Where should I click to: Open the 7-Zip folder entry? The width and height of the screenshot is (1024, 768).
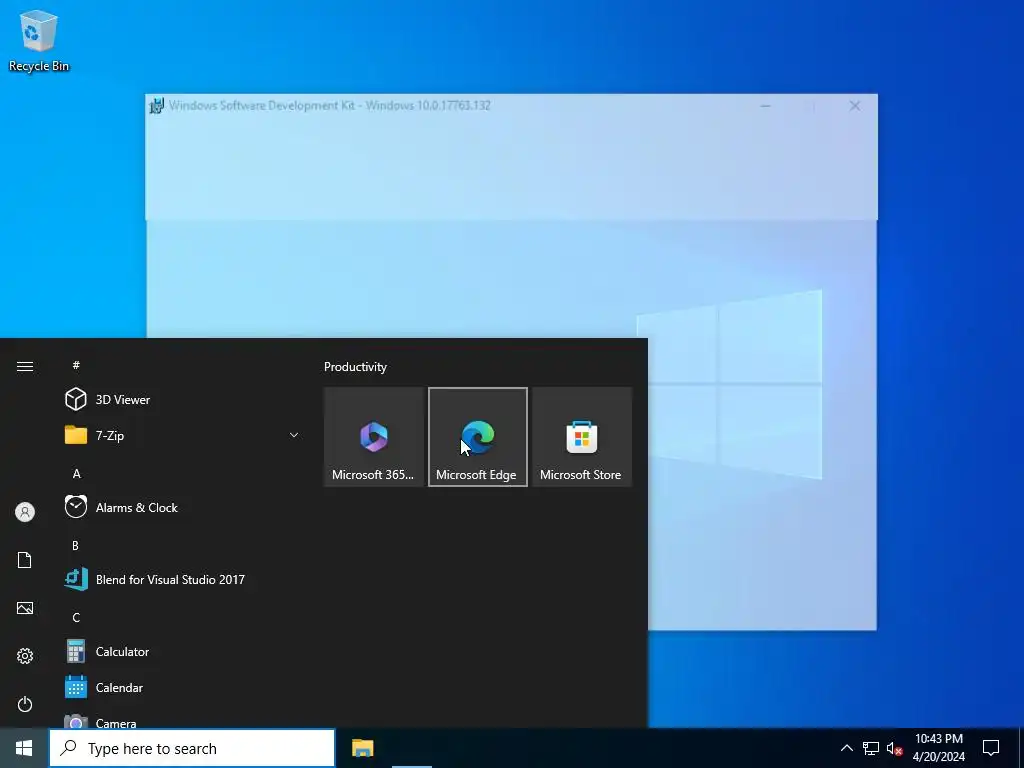pyautogui.click(x=180, y=435)
